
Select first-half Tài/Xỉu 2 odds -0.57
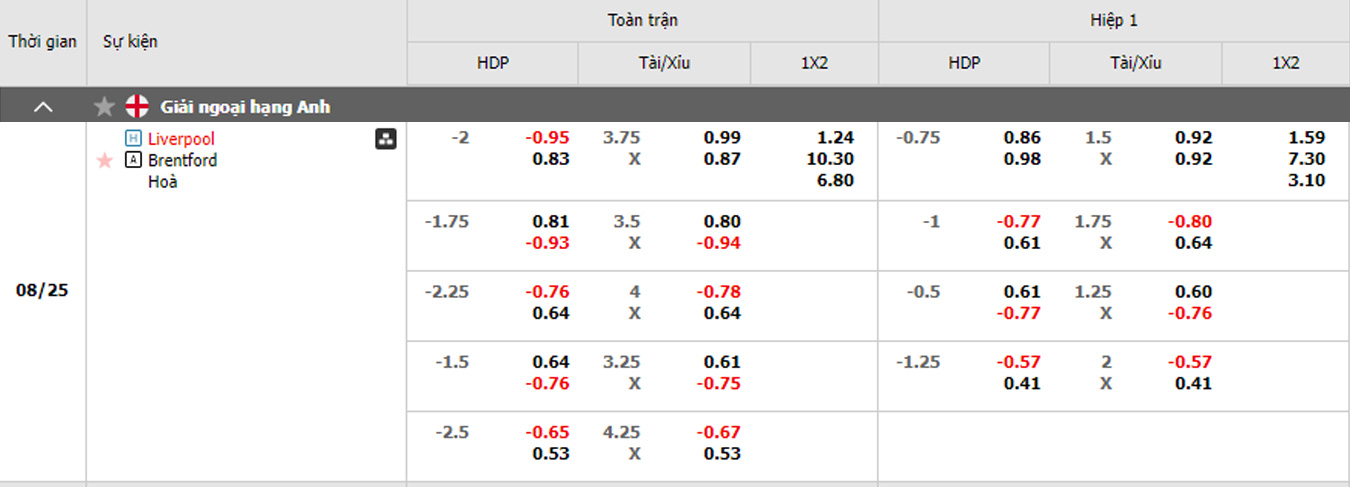click(1193, 362)
